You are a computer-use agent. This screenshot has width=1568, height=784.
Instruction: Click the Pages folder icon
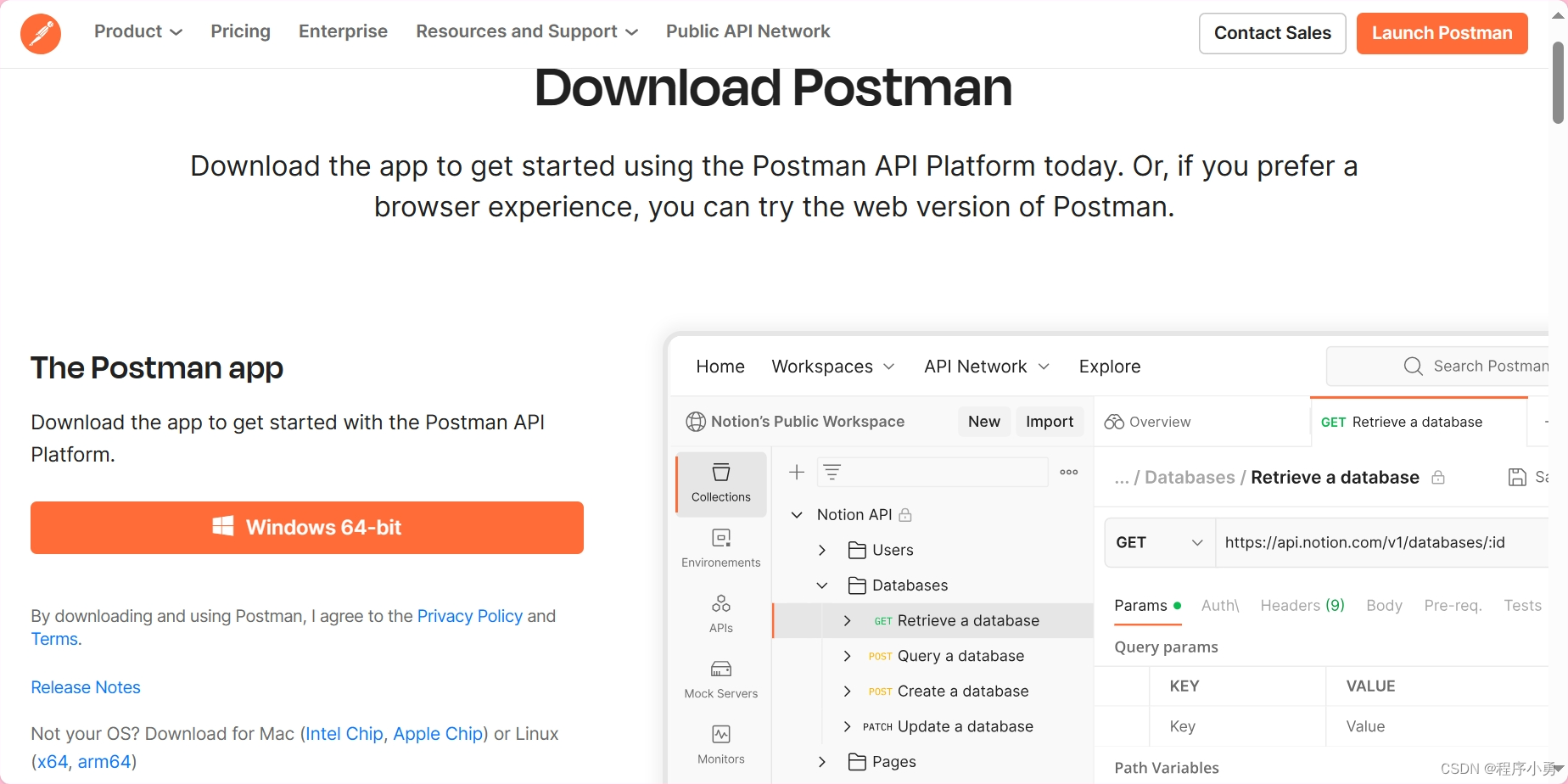click(x=857, y=762)
